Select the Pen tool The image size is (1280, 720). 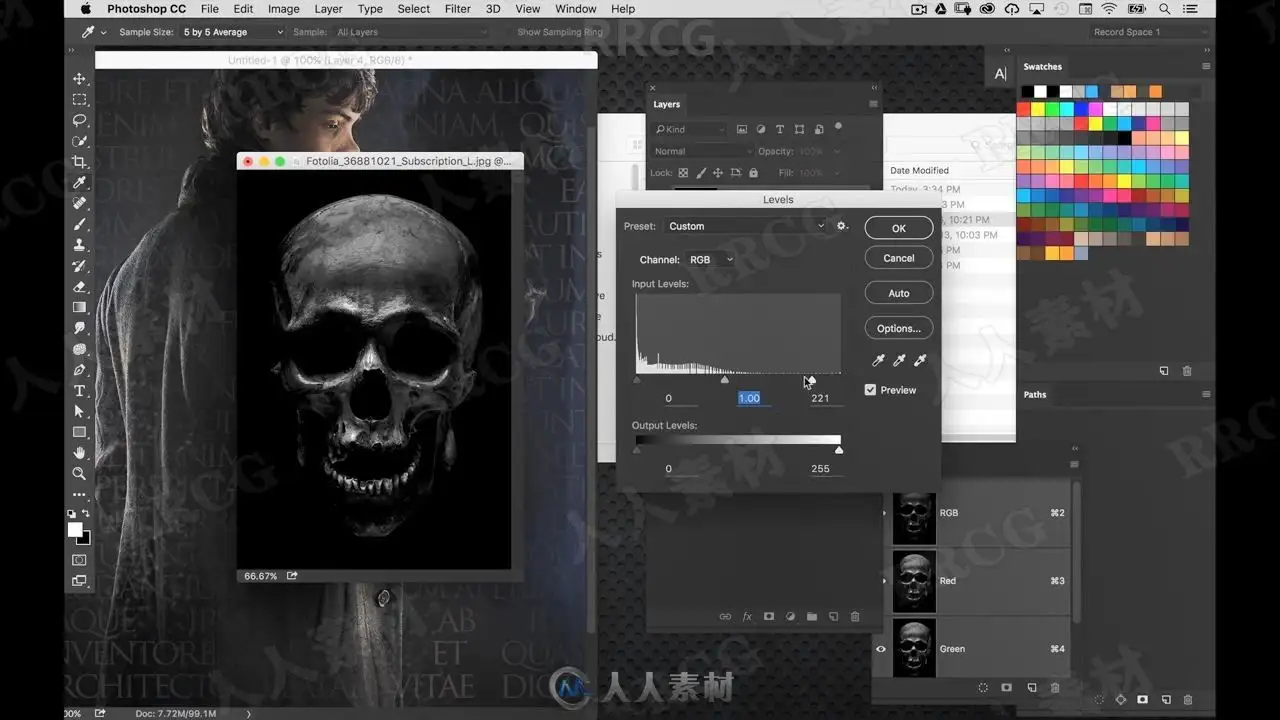80,370
